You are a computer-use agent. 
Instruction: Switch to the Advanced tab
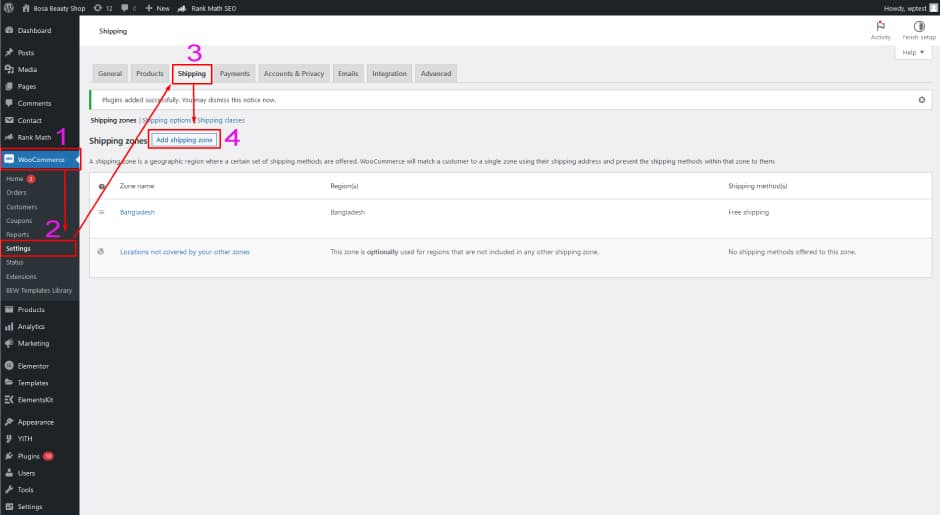(x=436, y=73)
